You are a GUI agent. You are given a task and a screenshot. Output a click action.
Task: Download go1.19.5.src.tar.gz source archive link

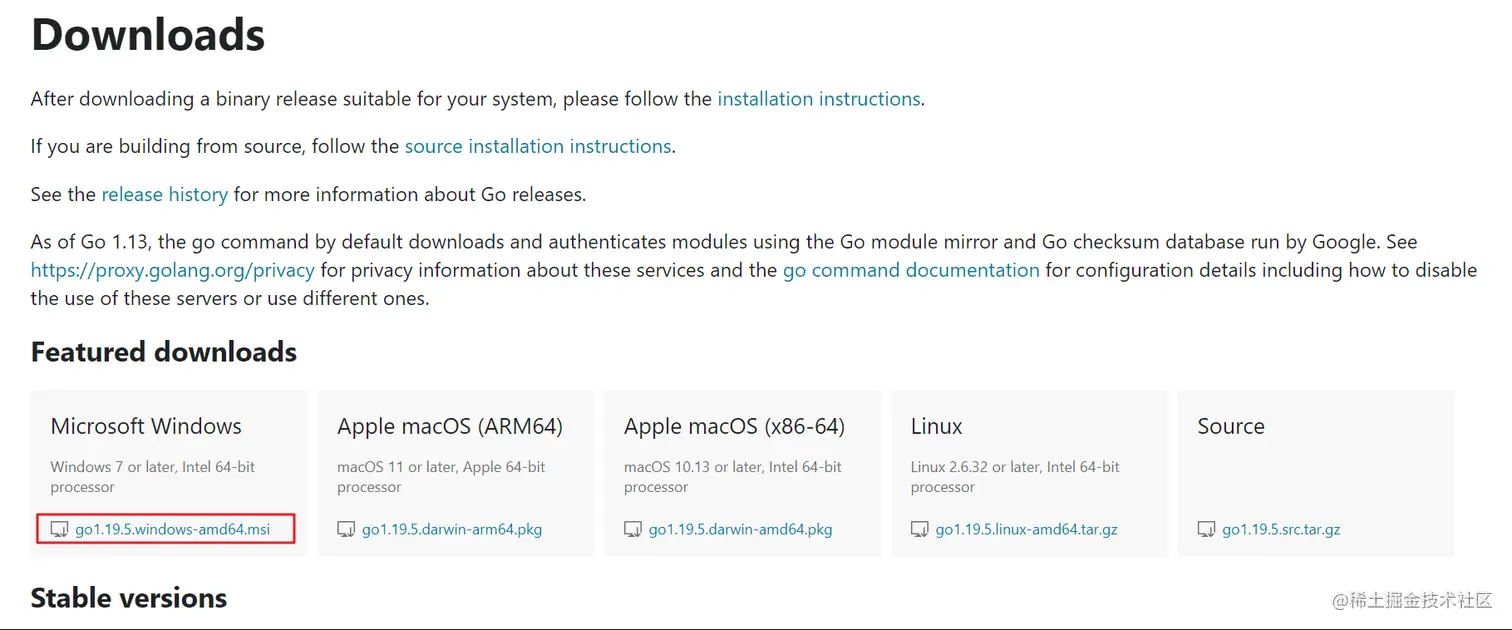coord(1281,529)
